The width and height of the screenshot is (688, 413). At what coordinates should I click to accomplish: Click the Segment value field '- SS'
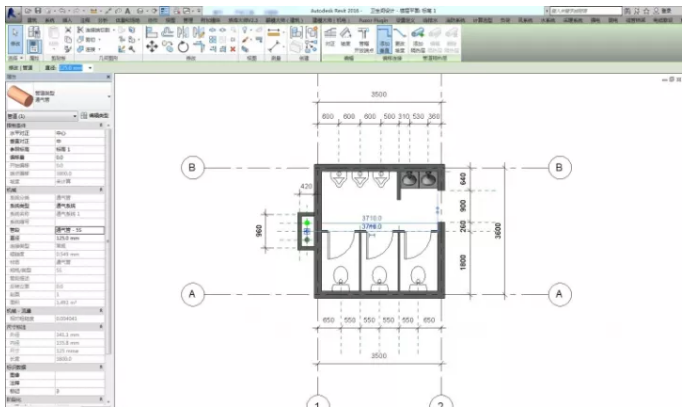[x=79, y=230]
